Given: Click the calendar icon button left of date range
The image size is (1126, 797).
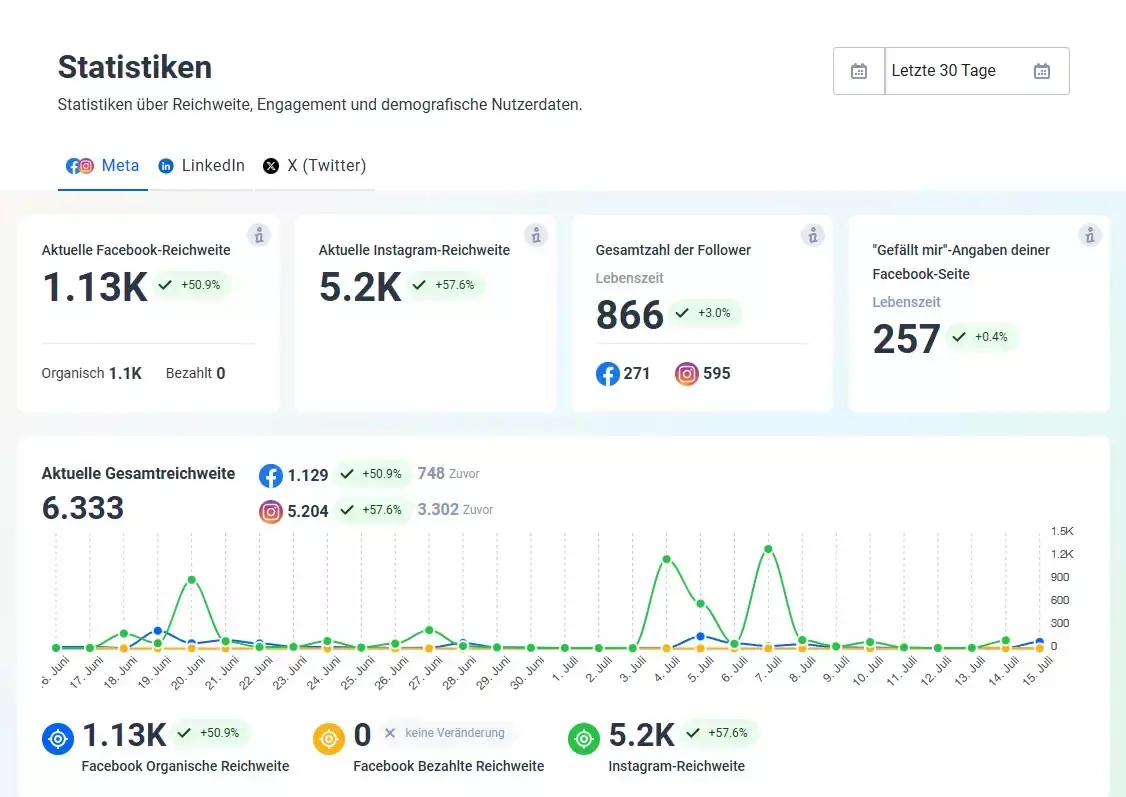Looking at the screenshot, I should click(858, 71).
